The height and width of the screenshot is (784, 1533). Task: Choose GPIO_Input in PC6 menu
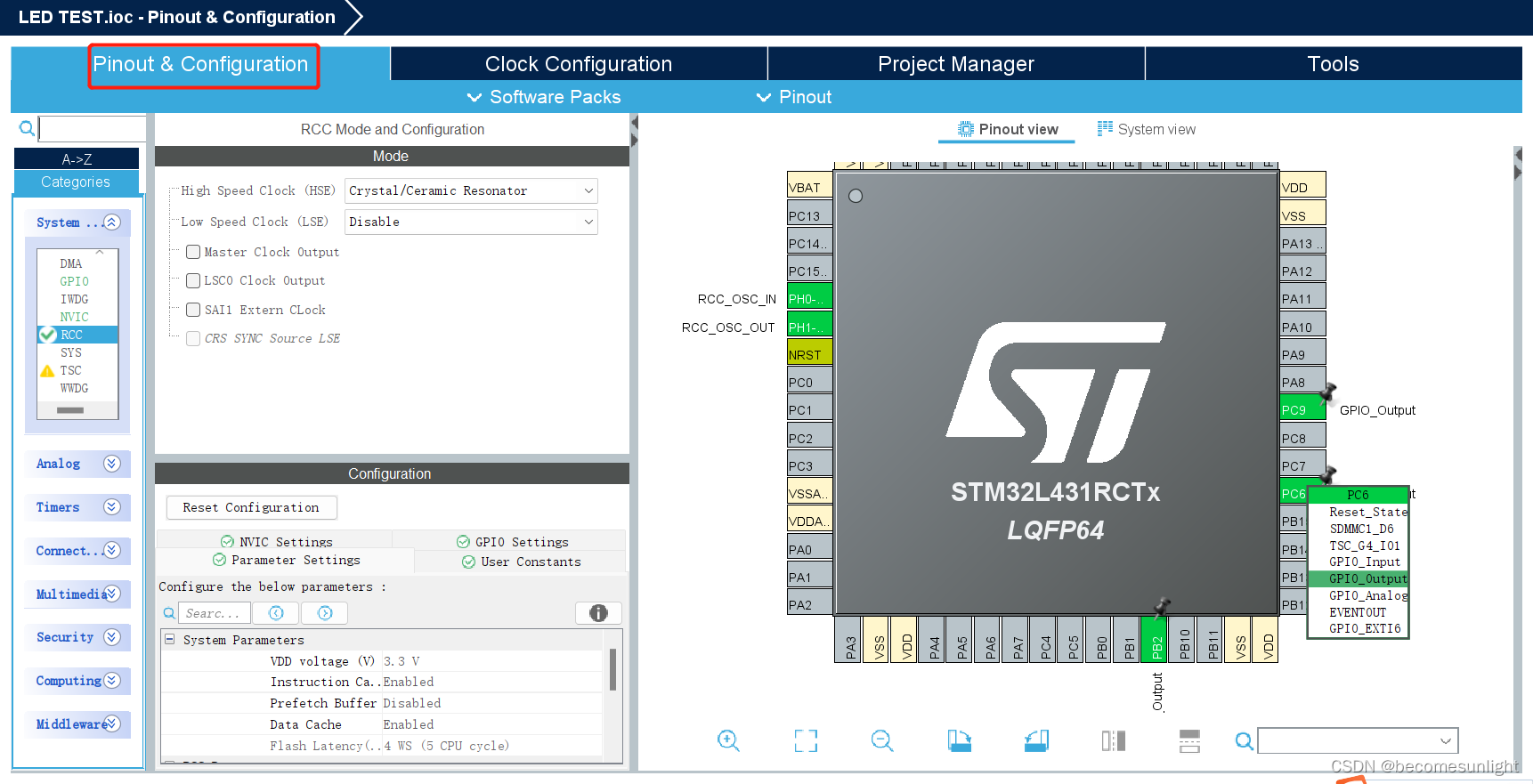pos(1359,562)
